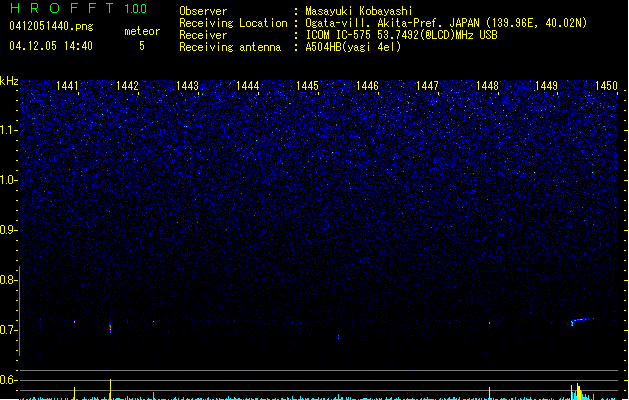Click the date stamp 04.12.05 14:40
Screen dimensions: 629x400
pos(51,46)
